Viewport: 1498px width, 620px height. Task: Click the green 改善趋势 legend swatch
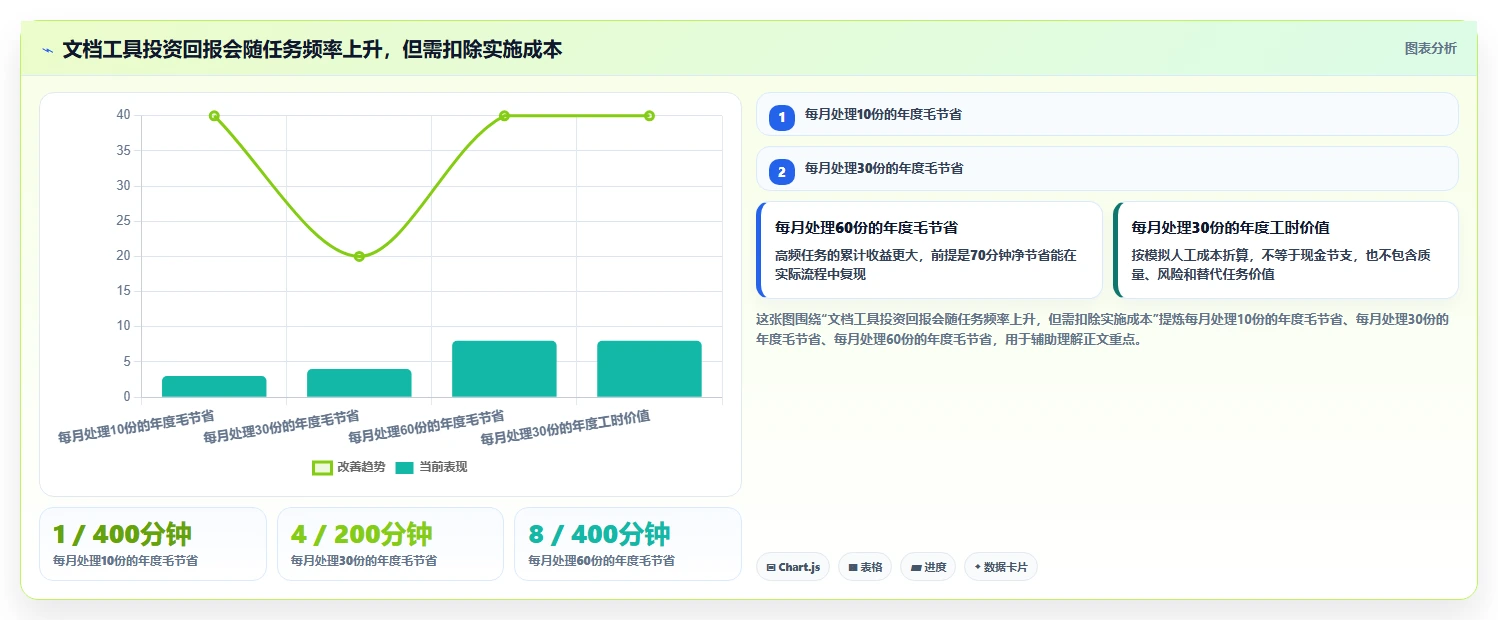(x=322, y=467)
